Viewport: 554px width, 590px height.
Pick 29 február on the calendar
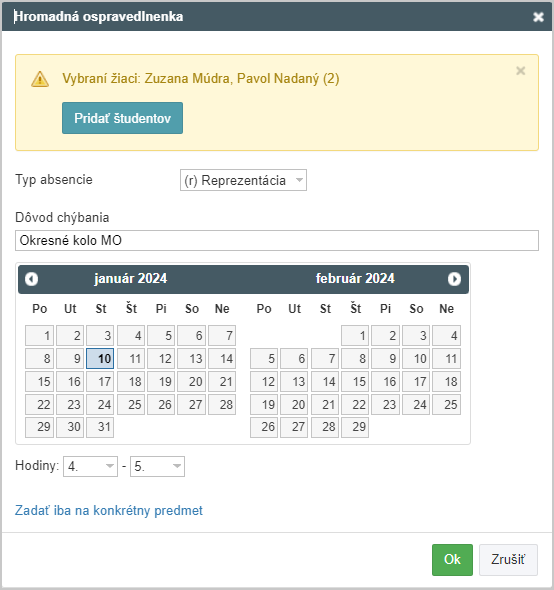click(x=355, y=427)
